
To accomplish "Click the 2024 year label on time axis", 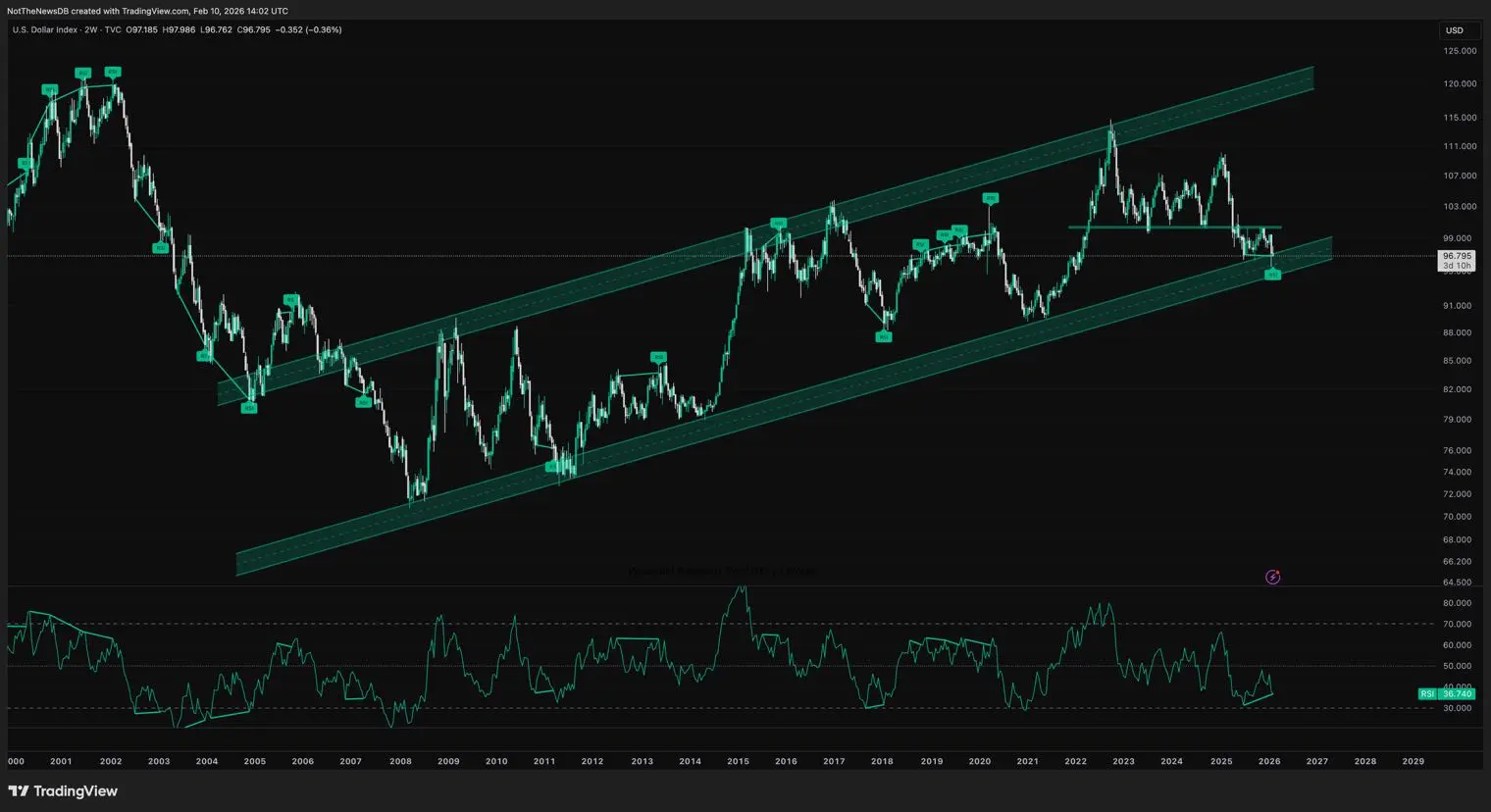I will click(1171, 761).
